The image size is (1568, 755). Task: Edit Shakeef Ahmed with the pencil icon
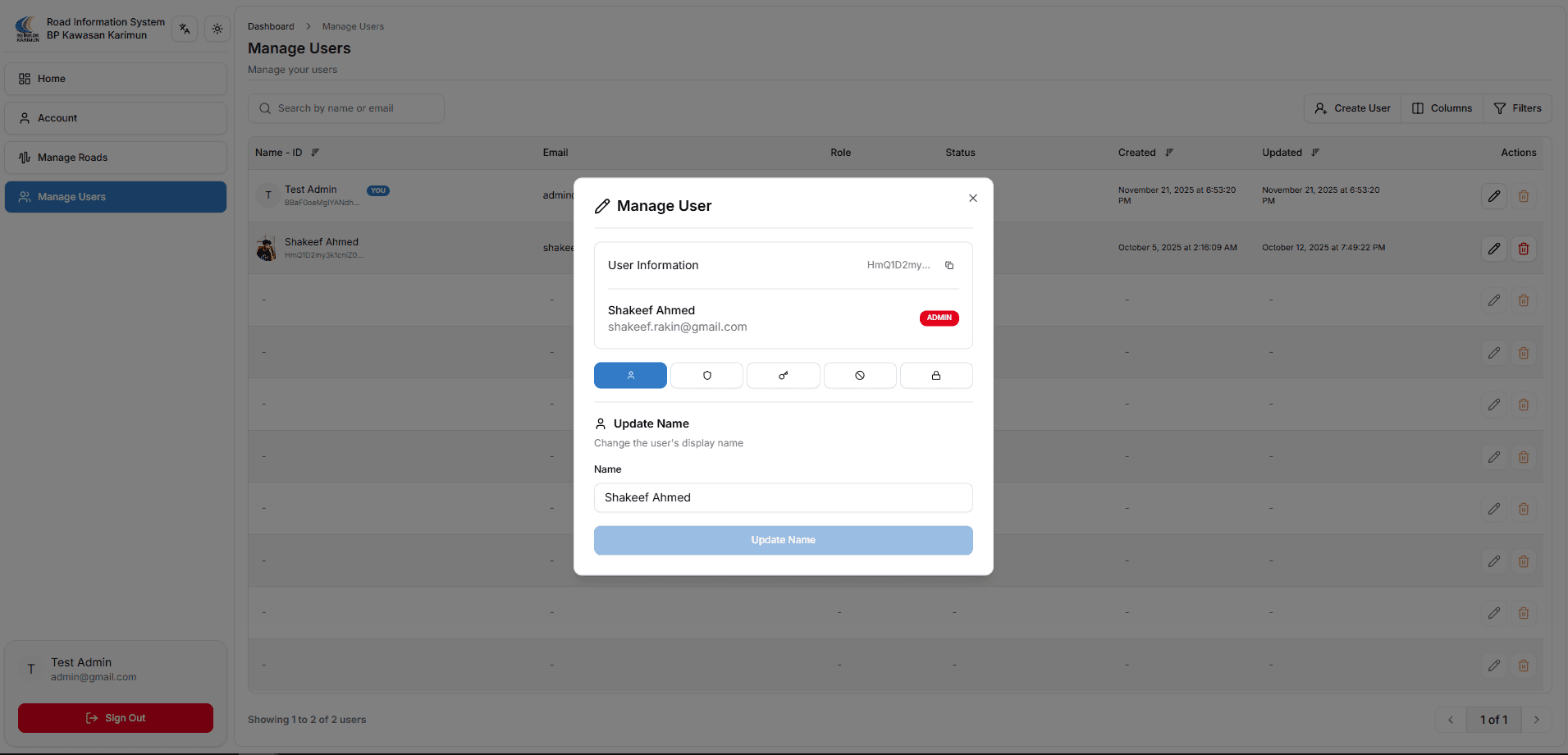[1493, 248]
